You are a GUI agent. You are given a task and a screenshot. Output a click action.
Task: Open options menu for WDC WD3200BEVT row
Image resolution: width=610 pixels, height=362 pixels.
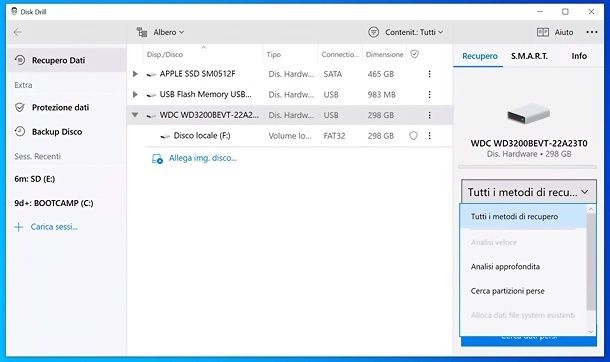[429, 115]
